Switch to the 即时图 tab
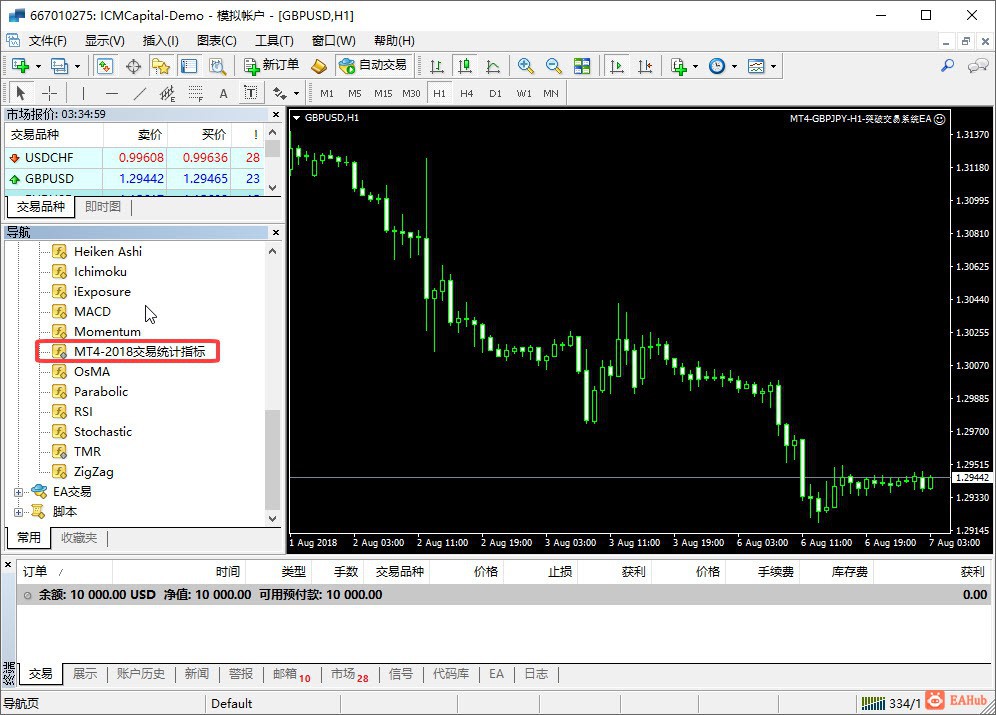The image size is (996, 715). tap(103, 206)
